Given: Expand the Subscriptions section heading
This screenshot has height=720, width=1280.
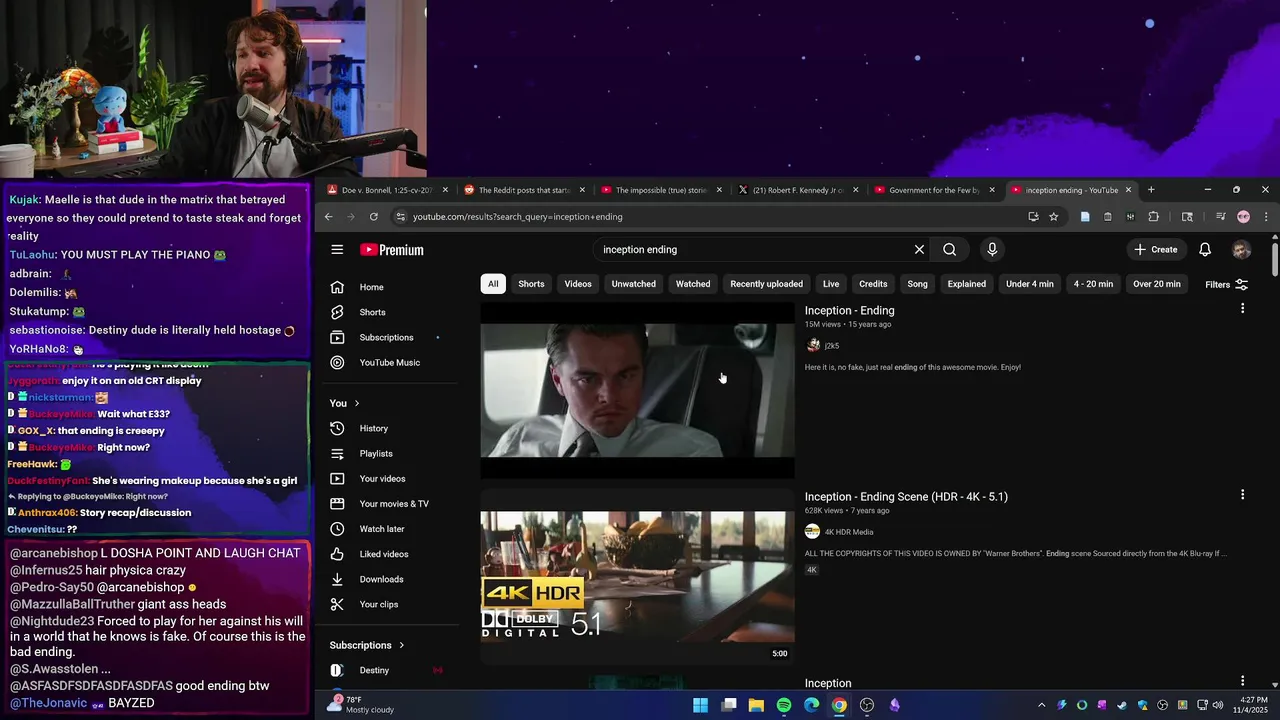Looking at the screenshot, I should 367,645.
